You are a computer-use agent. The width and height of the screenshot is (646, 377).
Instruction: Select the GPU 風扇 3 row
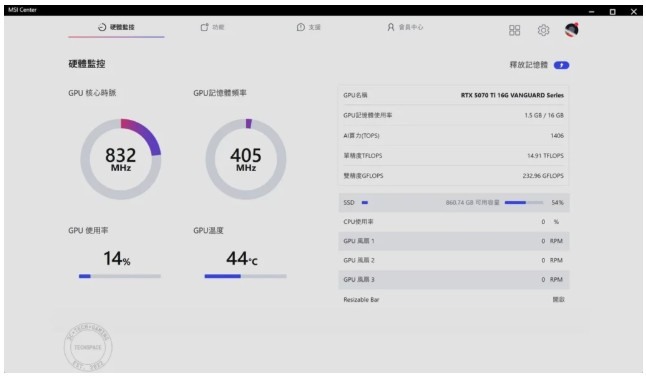[454, 279]
